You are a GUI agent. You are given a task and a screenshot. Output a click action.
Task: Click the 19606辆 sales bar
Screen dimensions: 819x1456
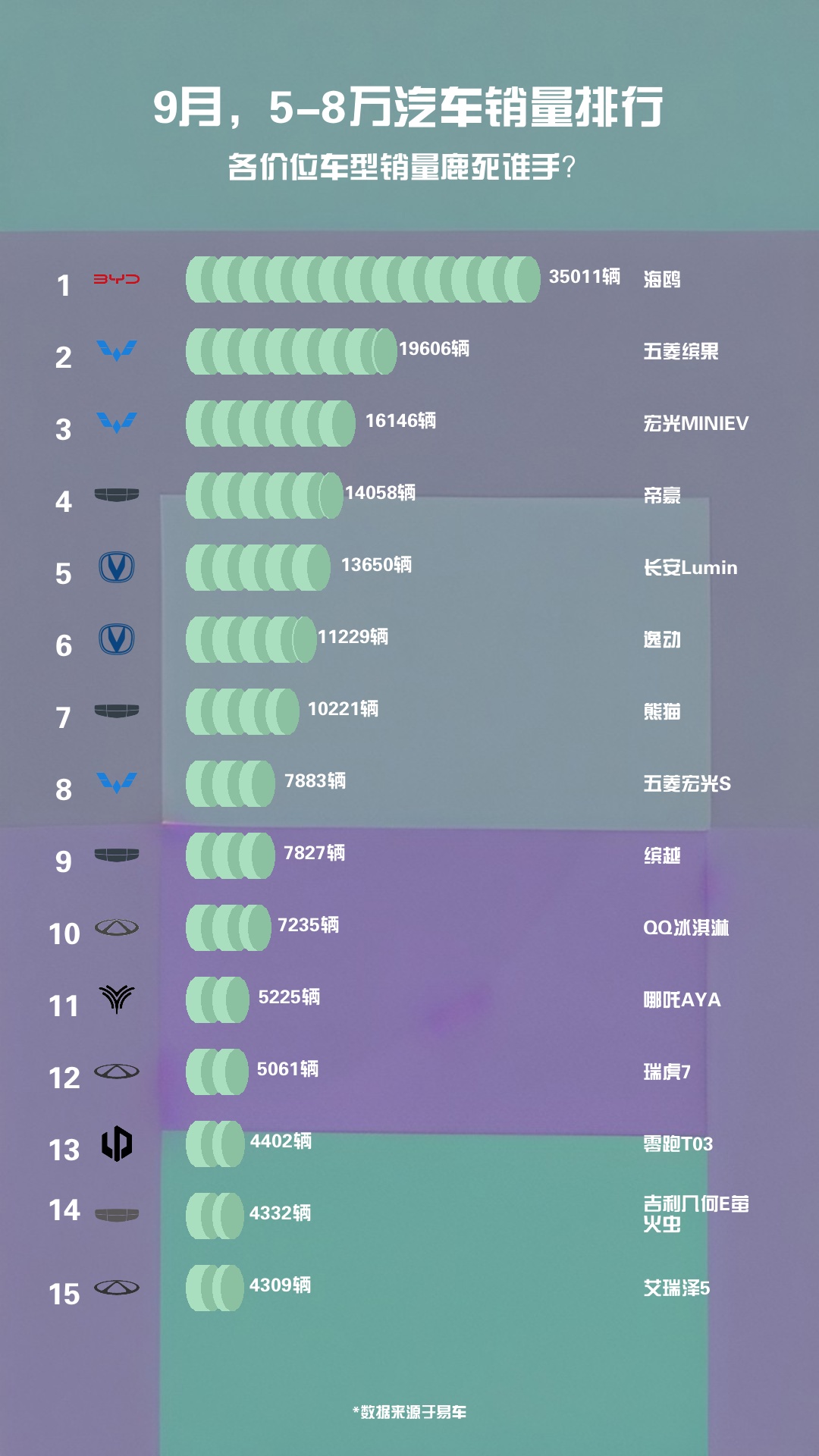coord(291,351)
